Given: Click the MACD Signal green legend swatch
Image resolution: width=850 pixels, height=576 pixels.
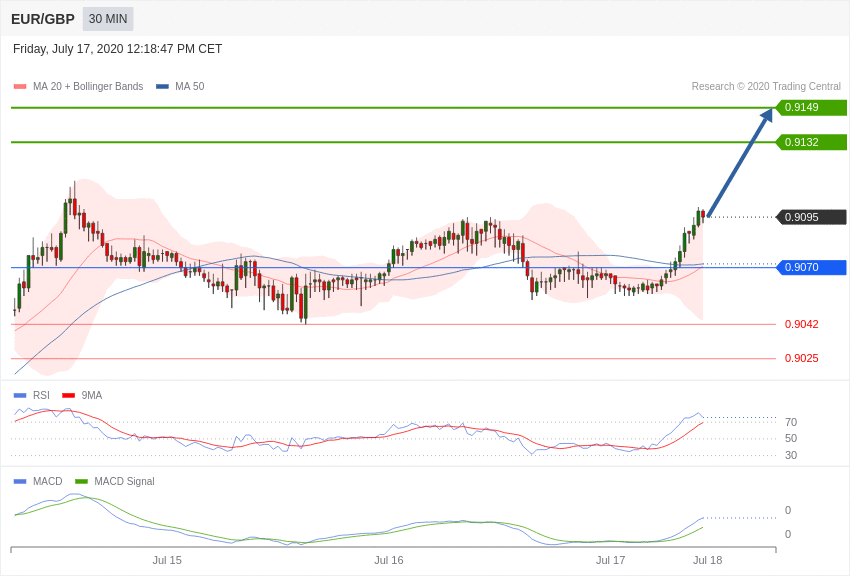Looking at the screenshot, I should click(x=81, y=482).
